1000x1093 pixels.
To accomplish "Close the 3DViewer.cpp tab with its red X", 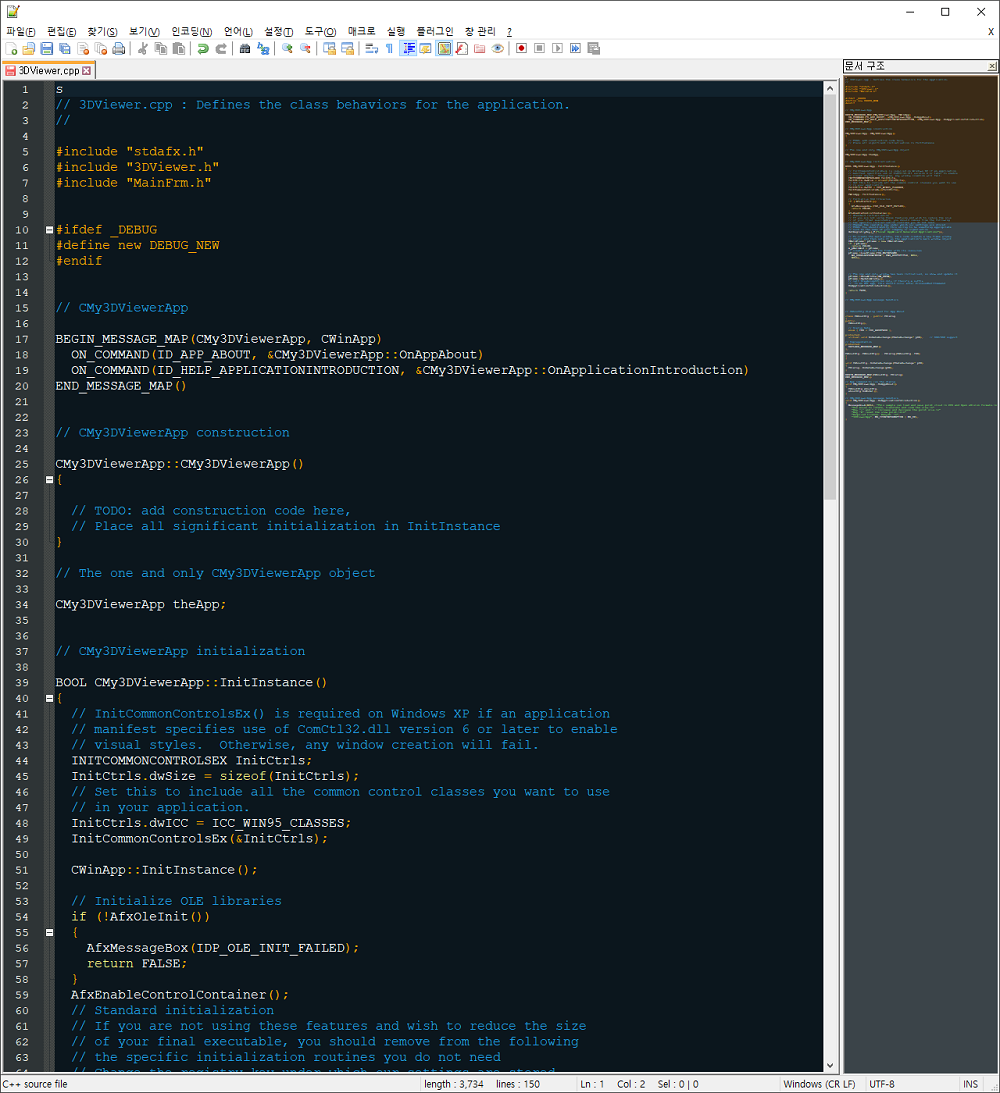I will click(x=86, y=70).
